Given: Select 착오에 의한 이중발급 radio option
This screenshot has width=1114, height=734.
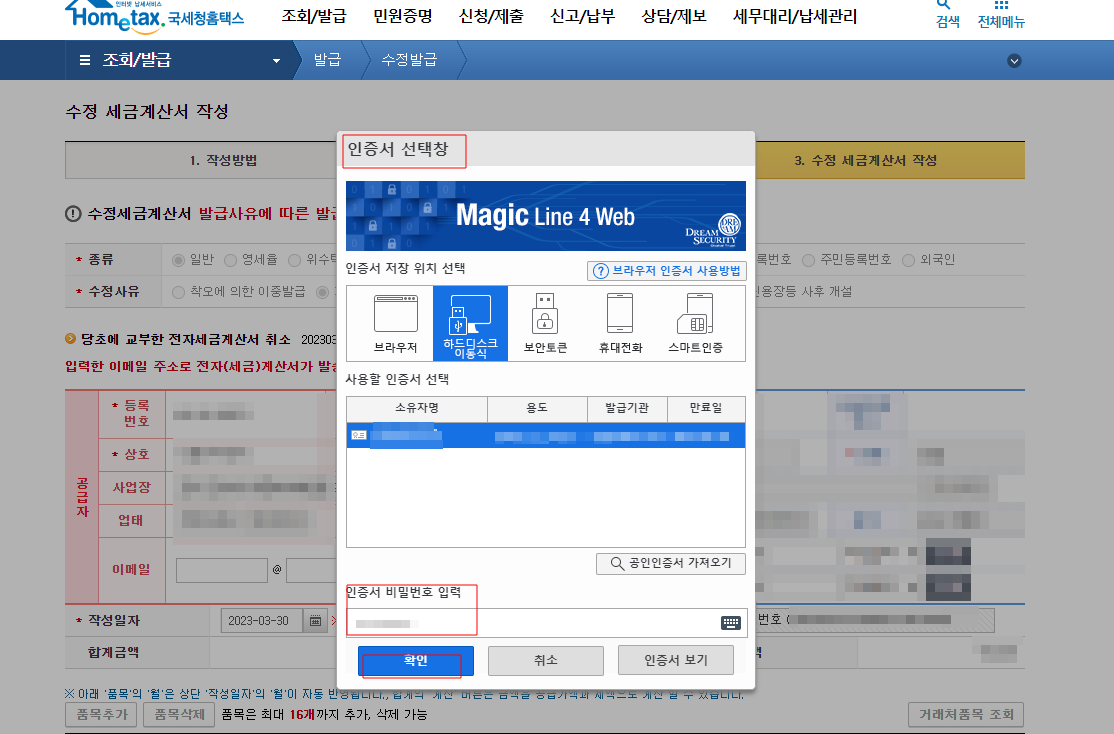Looking at the screenshot, I should [x=178, y=292].
